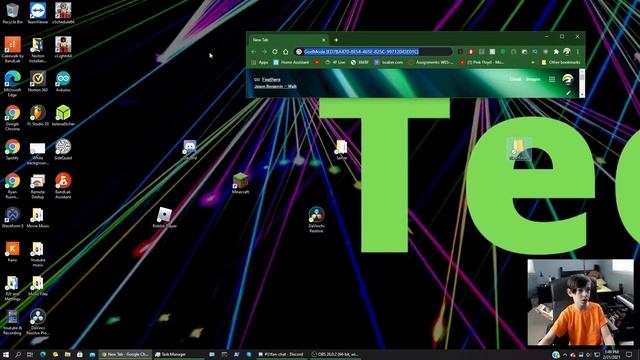This screenshot has height=360, width=640.
Task: Go back in Chrome
Action: (253, 52)
